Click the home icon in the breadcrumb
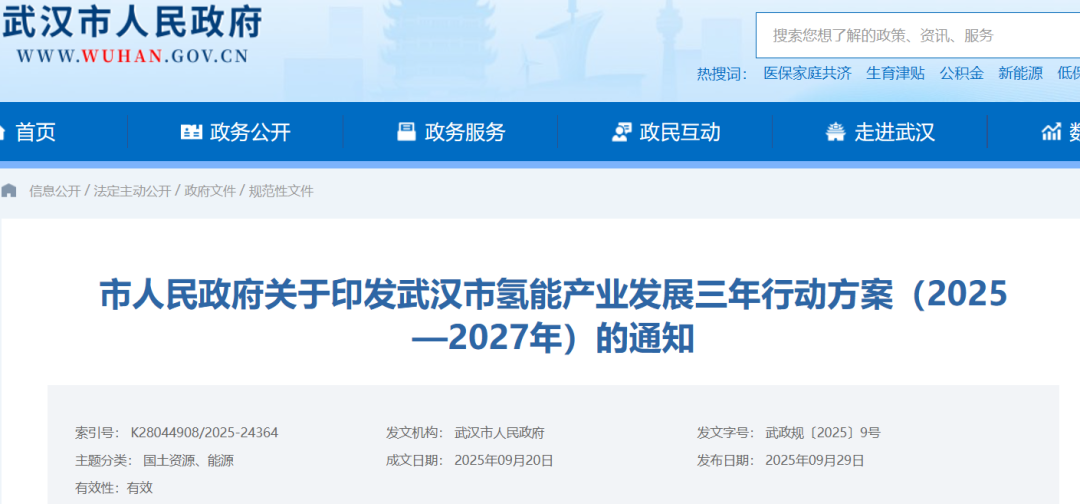Screen dimensions: 1080x504 (x=9, y=190)
